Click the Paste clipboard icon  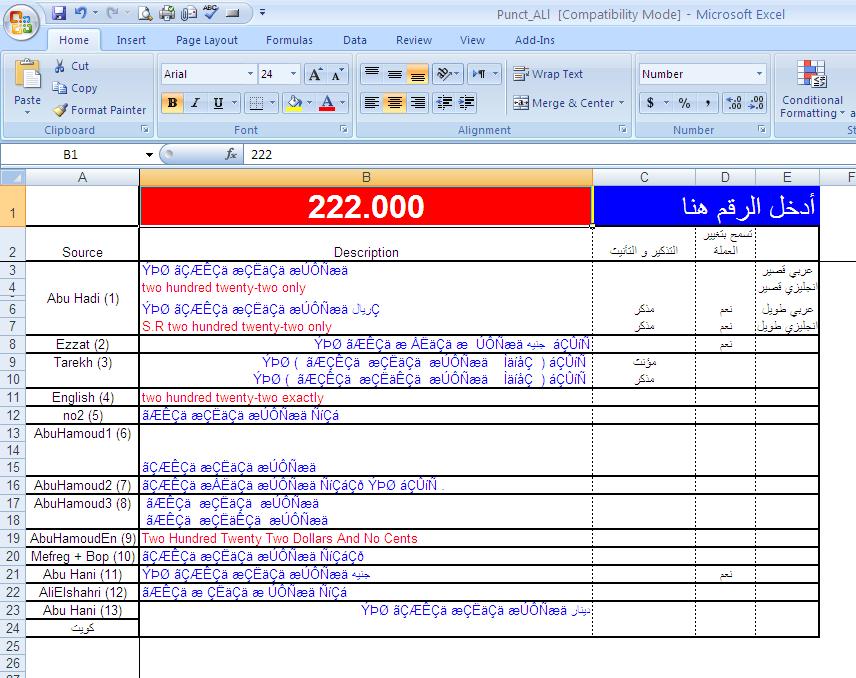click(27, 75)
